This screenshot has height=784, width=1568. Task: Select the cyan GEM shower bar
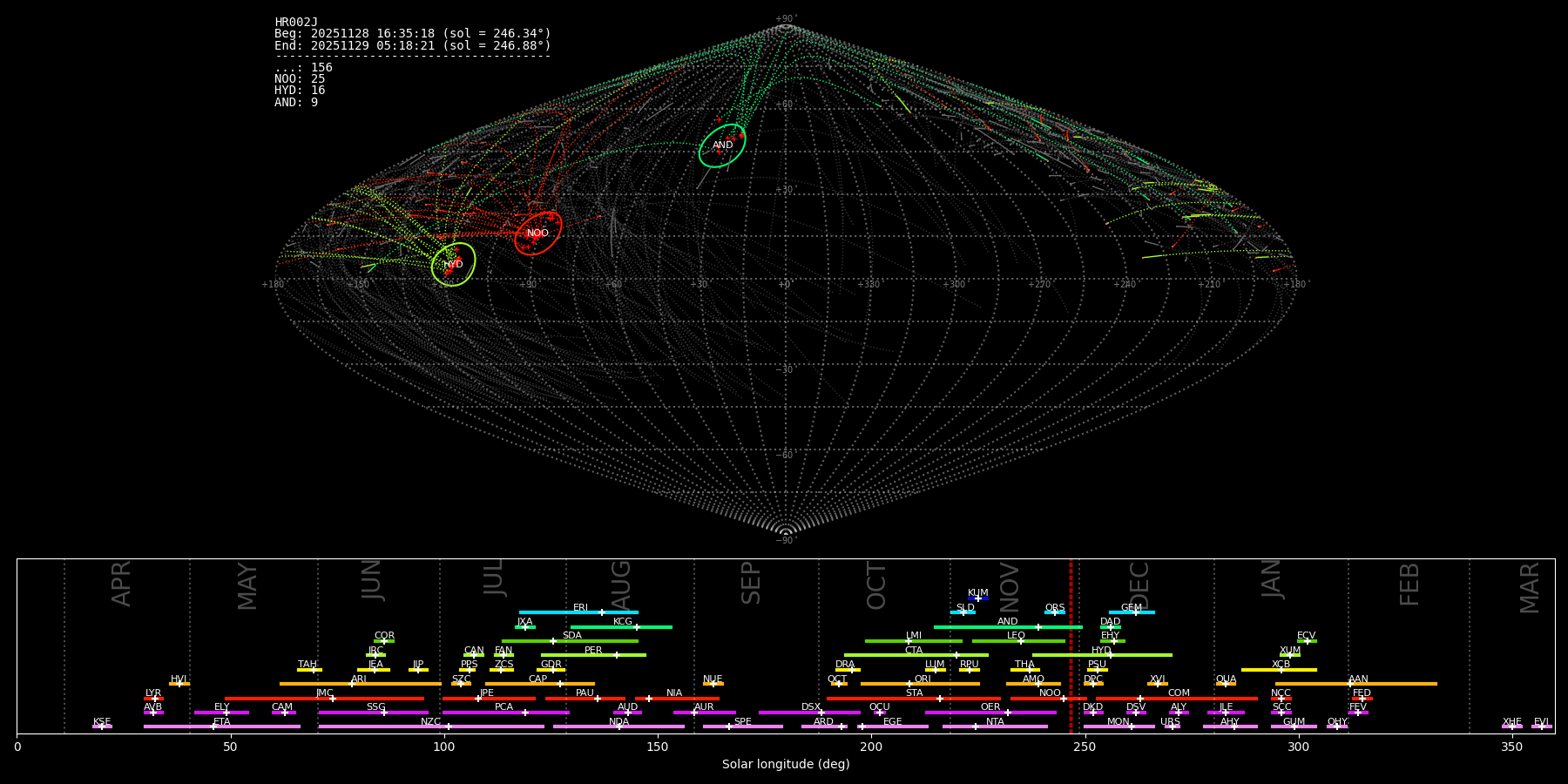click(1131, 612)
